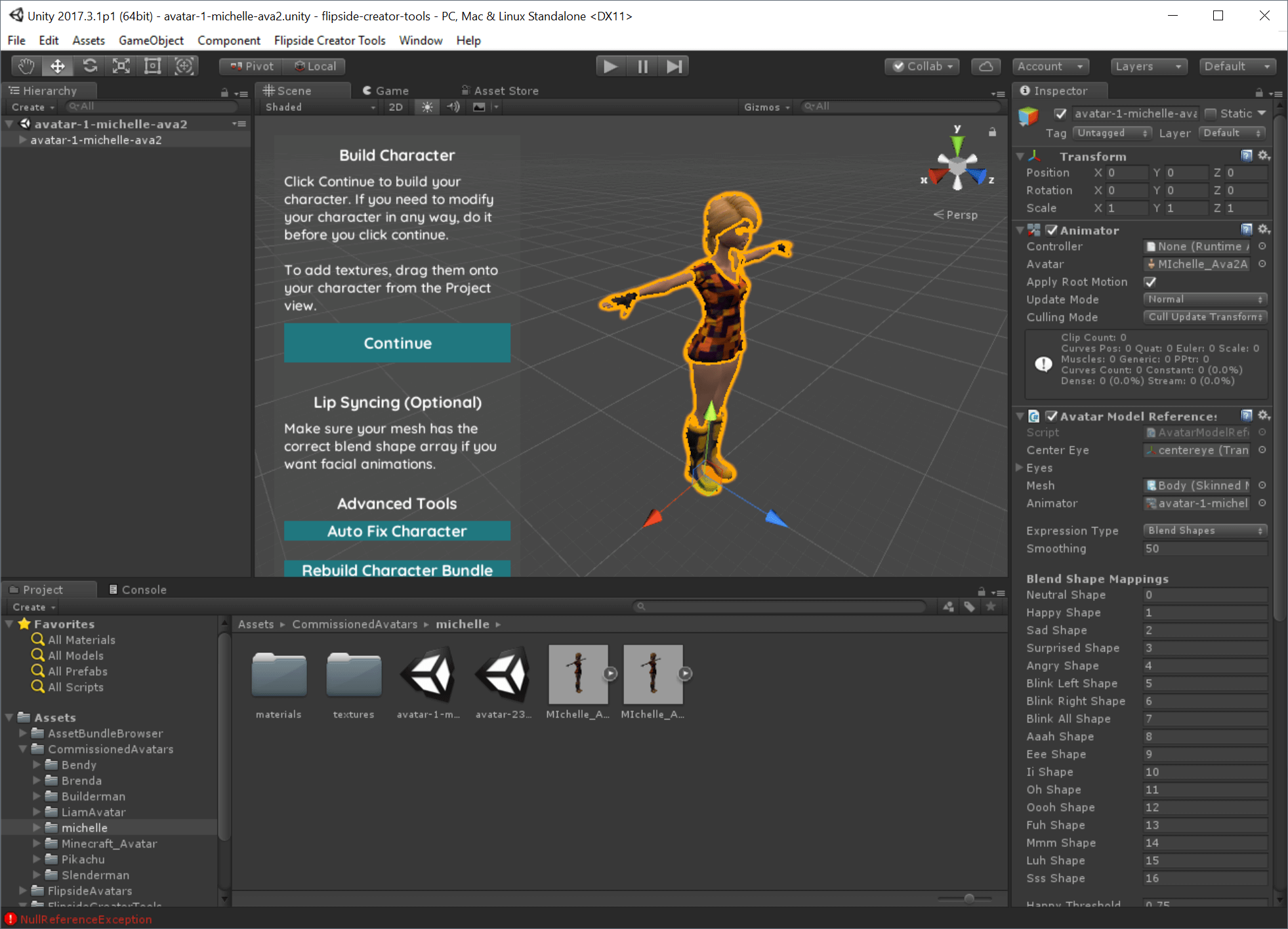
Task: Start Play mode
Action: (610, 66)
